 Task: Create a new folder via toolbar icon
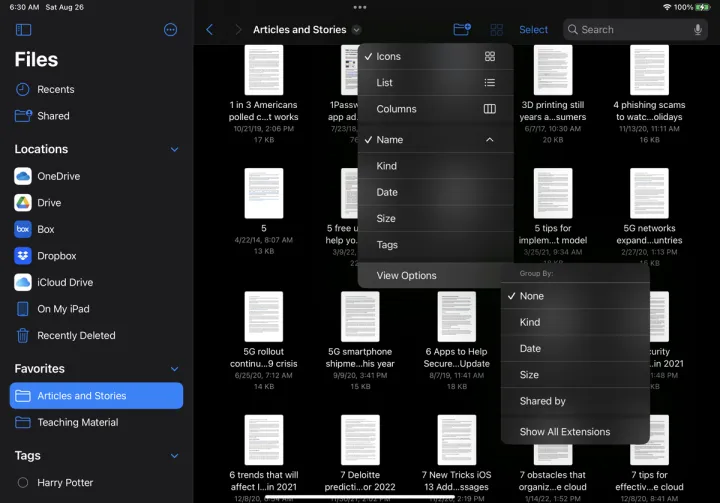[461, 30]
